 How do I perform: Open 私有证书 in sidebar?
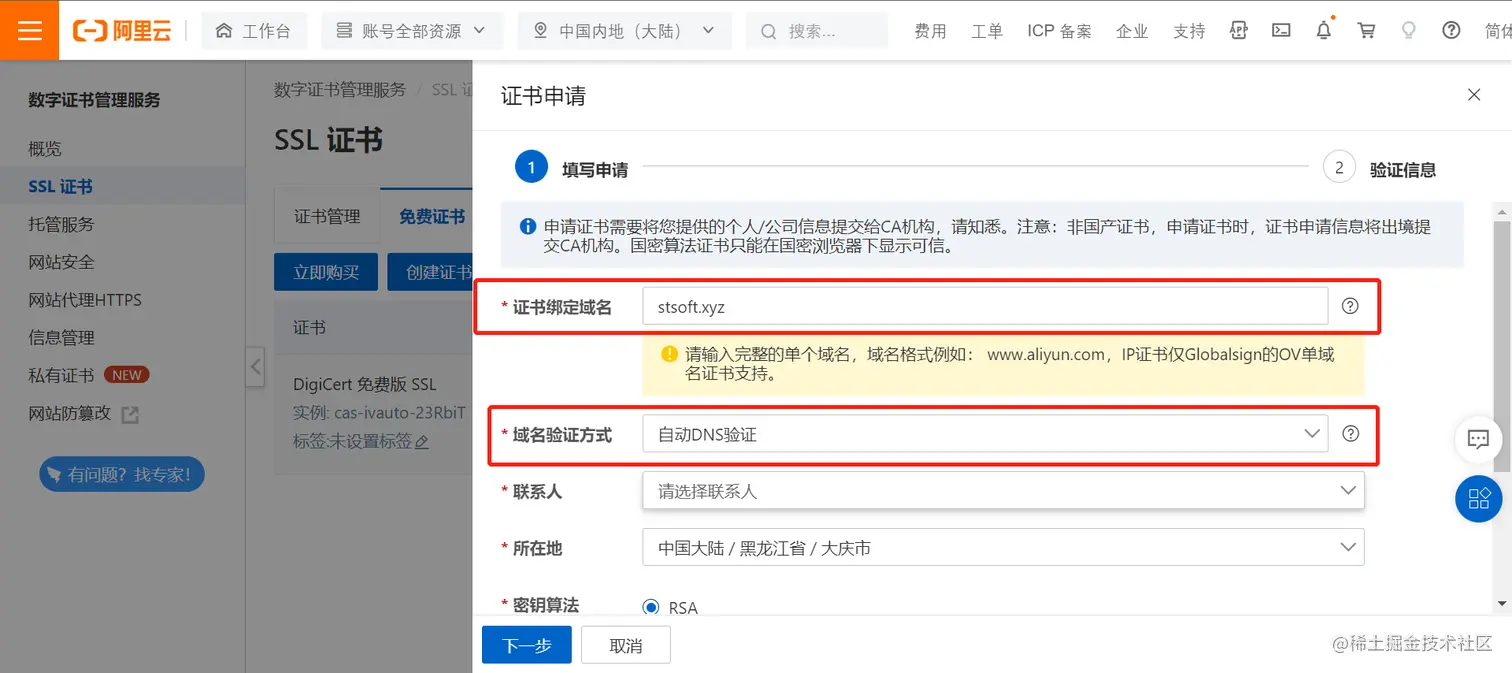click(61, 375)
